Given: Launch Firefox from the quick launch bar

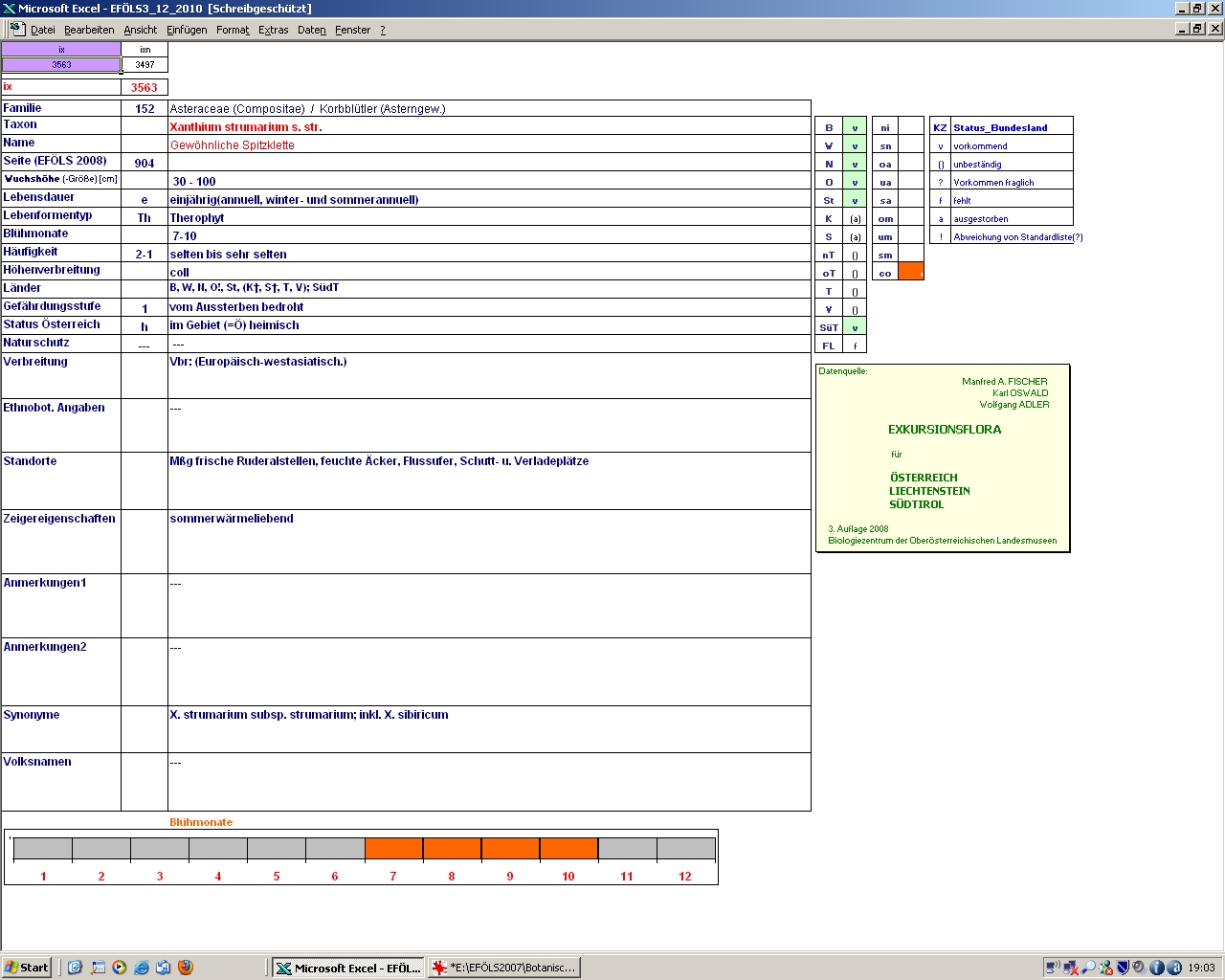Looking at the screenshot, I should [186, 968].
